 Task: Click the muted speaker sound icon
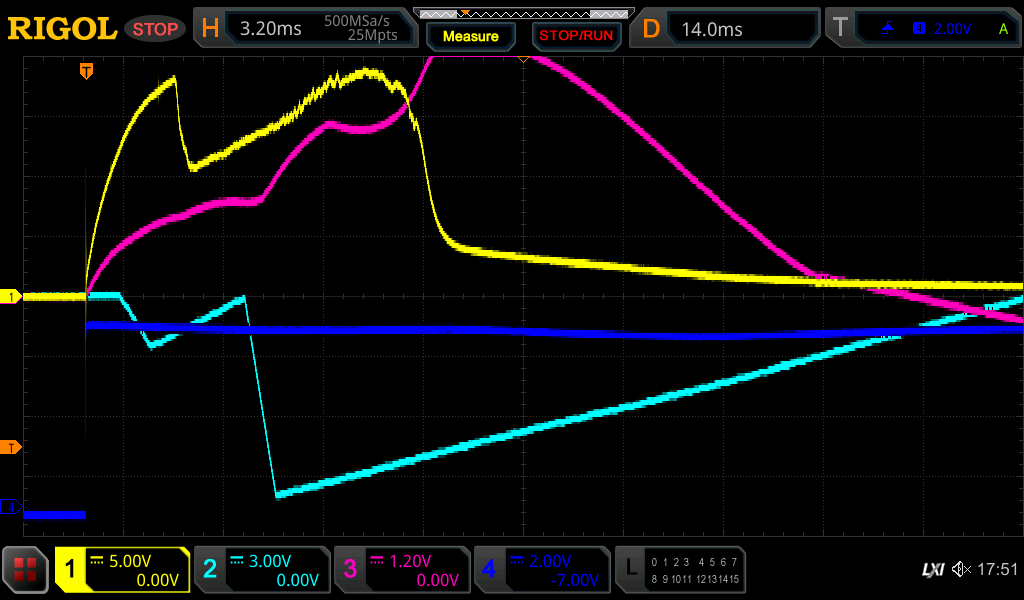pos(961,570)
